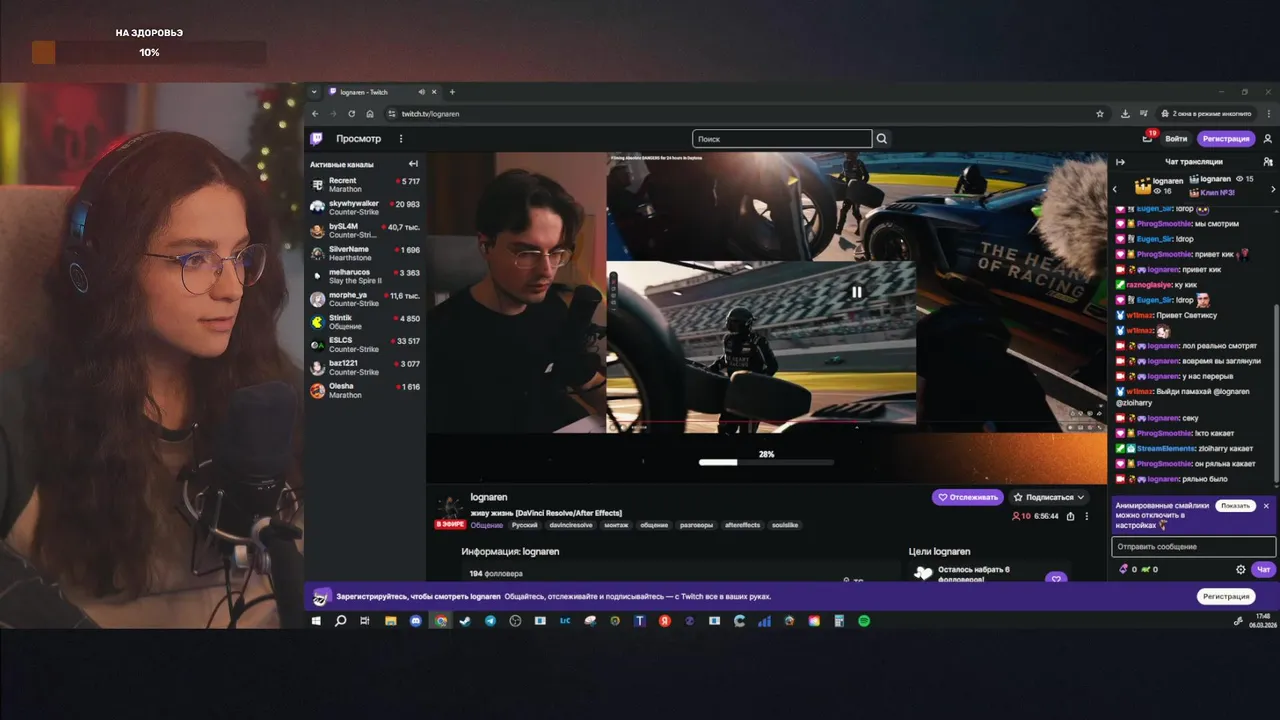Screen dimensions: 1280x720
Task: Open the Просмотр browse tab
Action: click(358, 139)
